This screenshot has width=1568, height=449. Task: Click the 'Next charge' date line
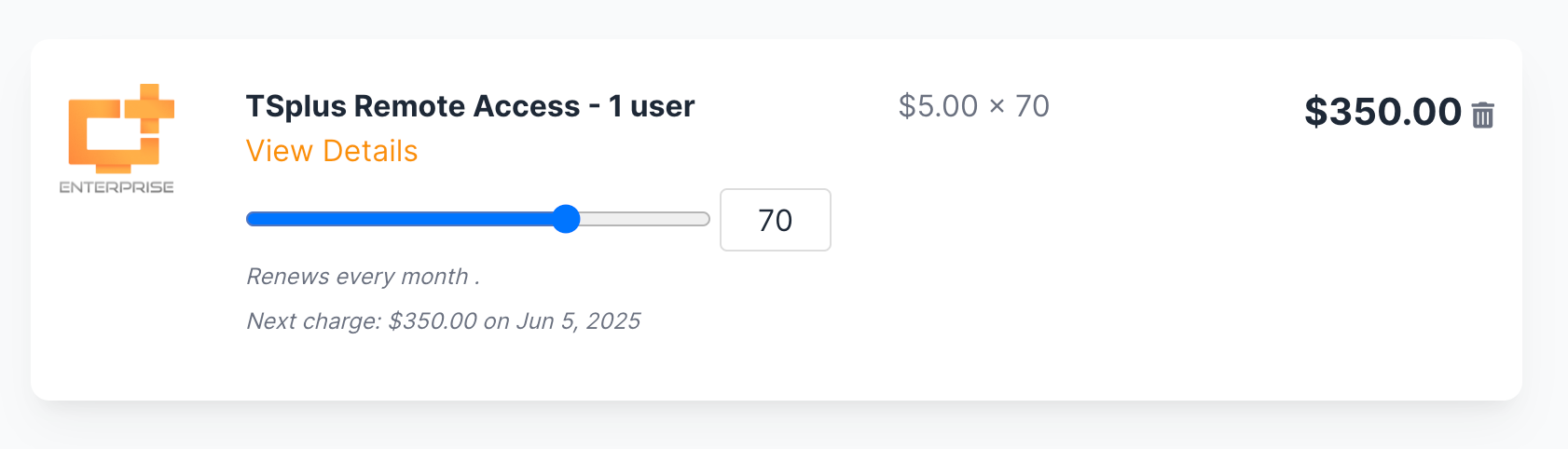point(443,321)
